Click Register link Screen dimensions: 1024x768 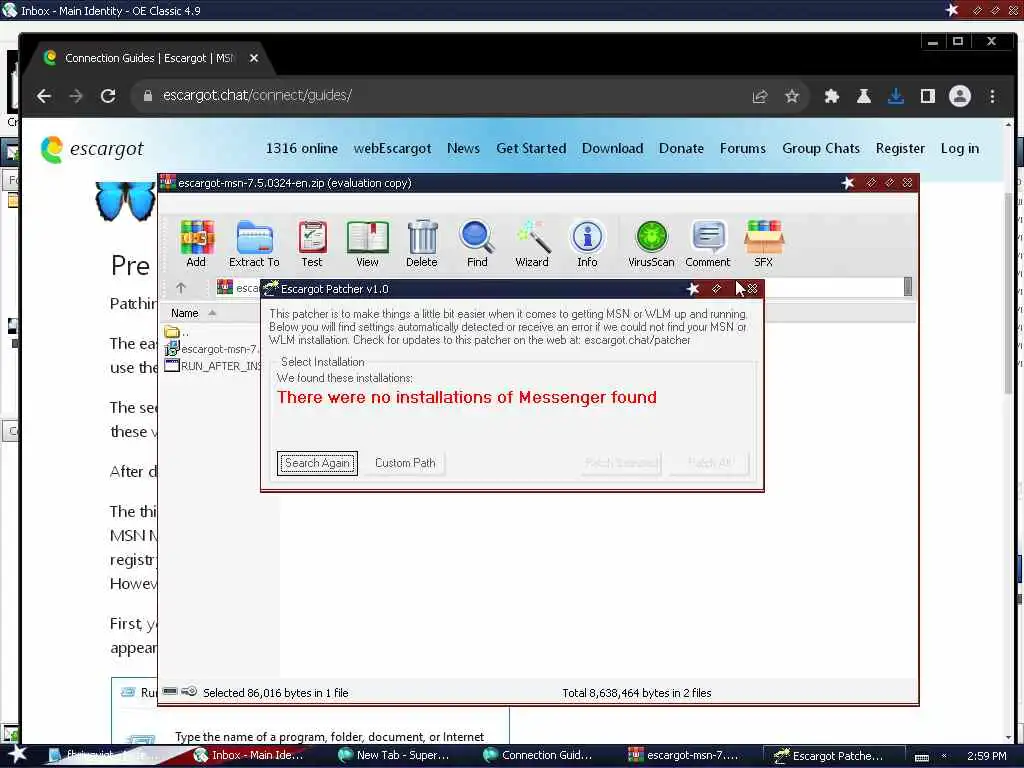[900, 148]
